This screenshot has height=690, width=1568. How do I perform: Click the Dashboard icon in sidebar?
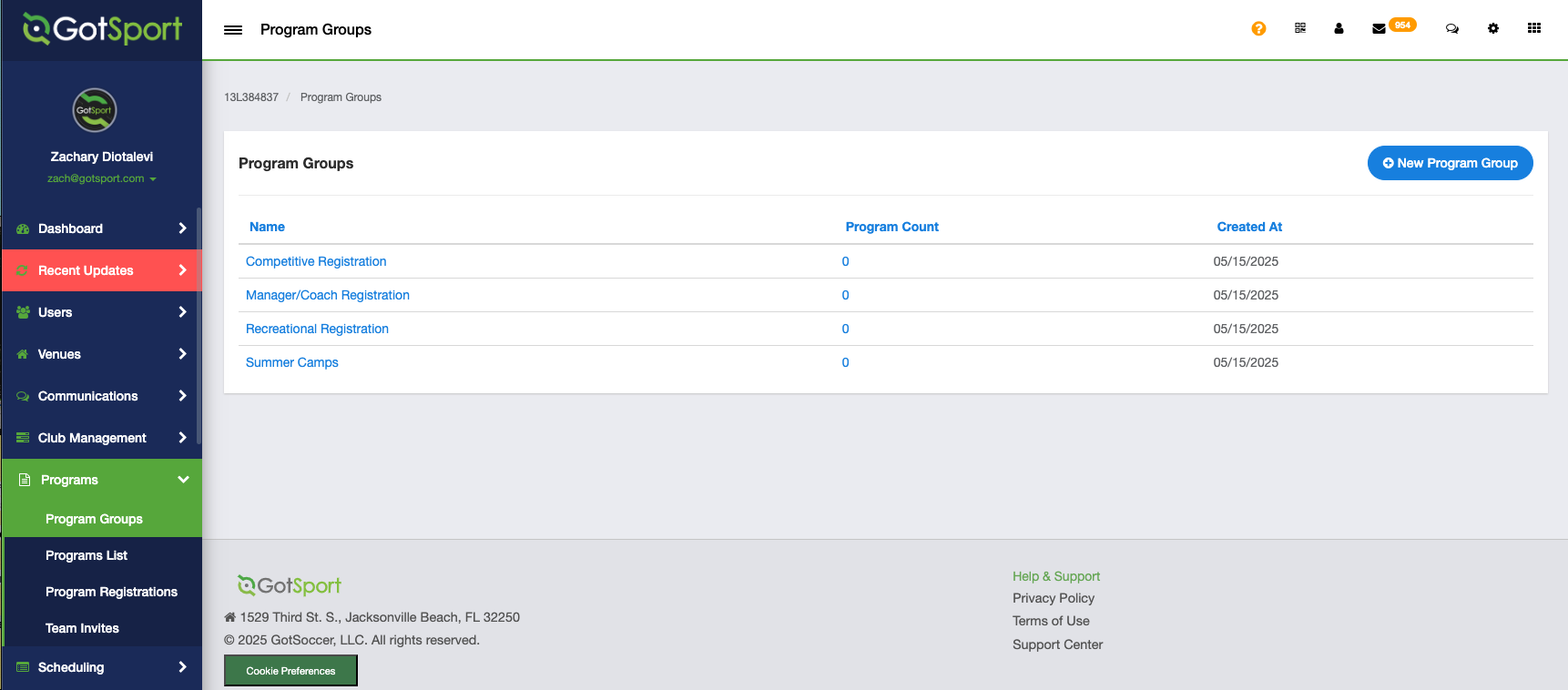click(23, 228)
